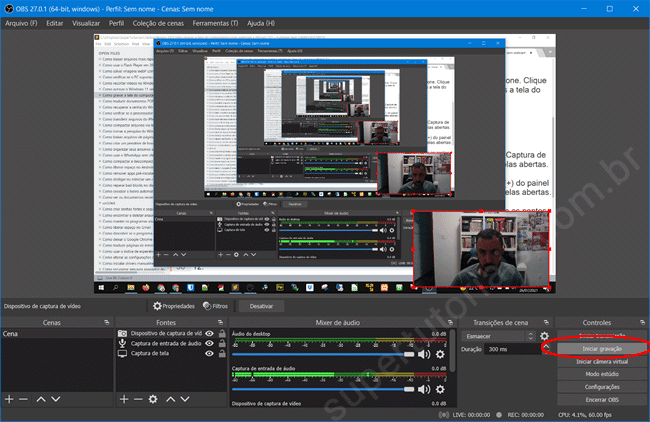Open scene transition settings gear icon
Screen dimensions: 650x422
coord(544,337)
